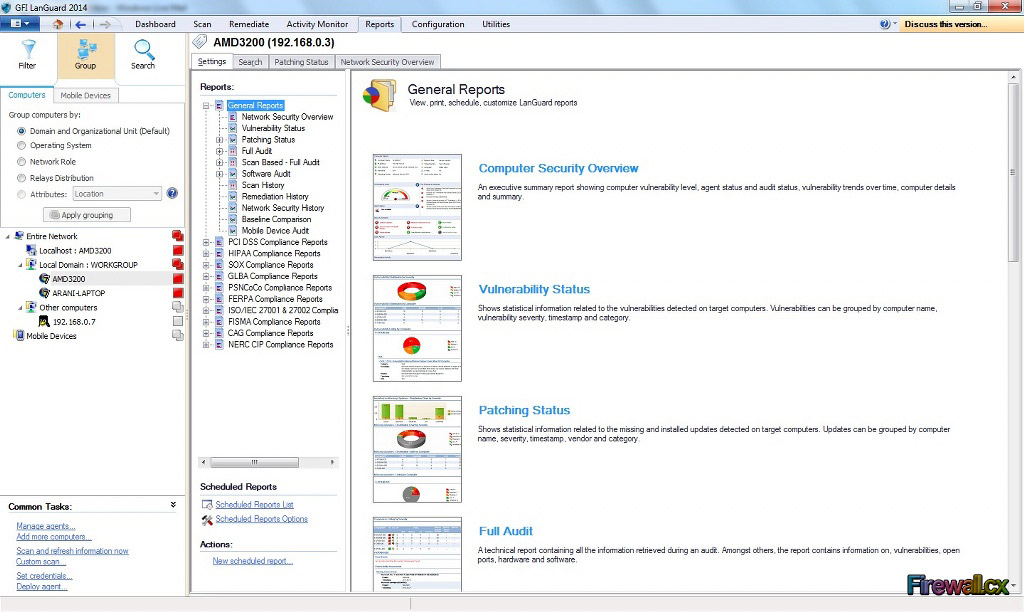This screenshot has width=1024, height=612.
Task: Select Relays Distribution grouping option
Action: [22, 178]
